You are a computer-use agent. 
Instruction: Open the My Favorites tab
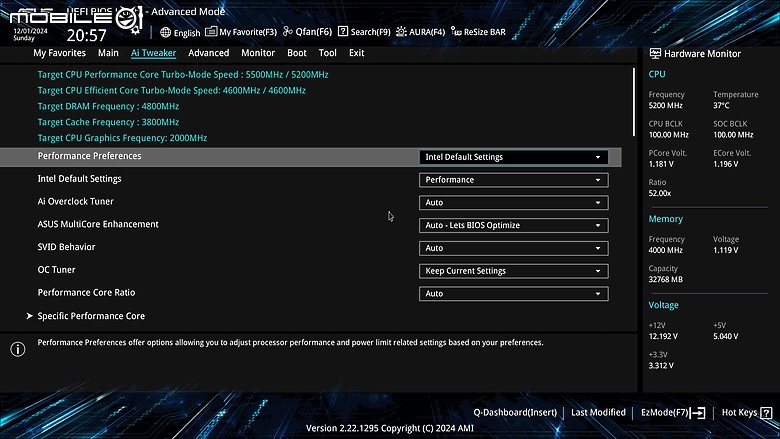tap(59, 53)
